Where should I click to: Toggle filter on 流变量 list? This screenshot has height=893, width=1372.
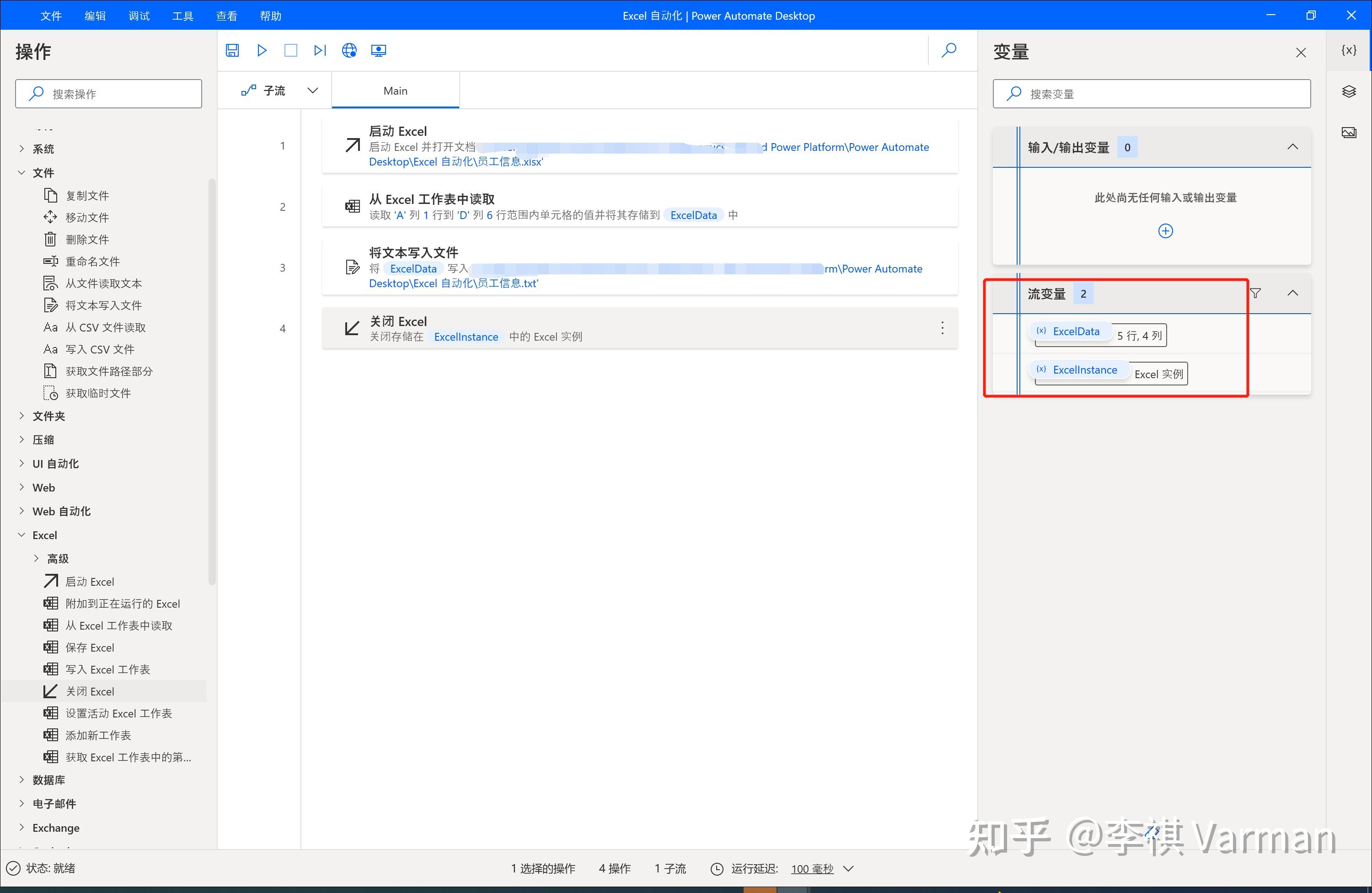pos(1257,294)
